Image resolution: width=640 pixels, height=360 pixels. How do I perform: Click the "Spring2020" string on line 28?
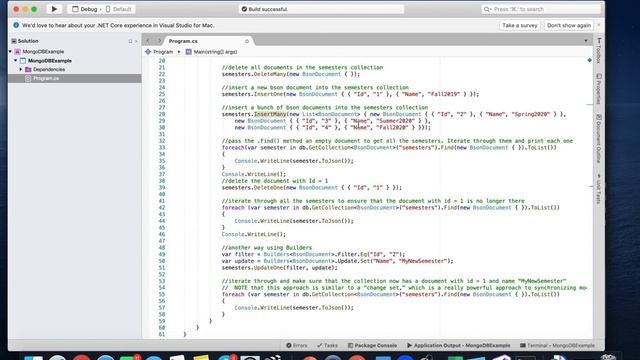click(x=531, y=114)
